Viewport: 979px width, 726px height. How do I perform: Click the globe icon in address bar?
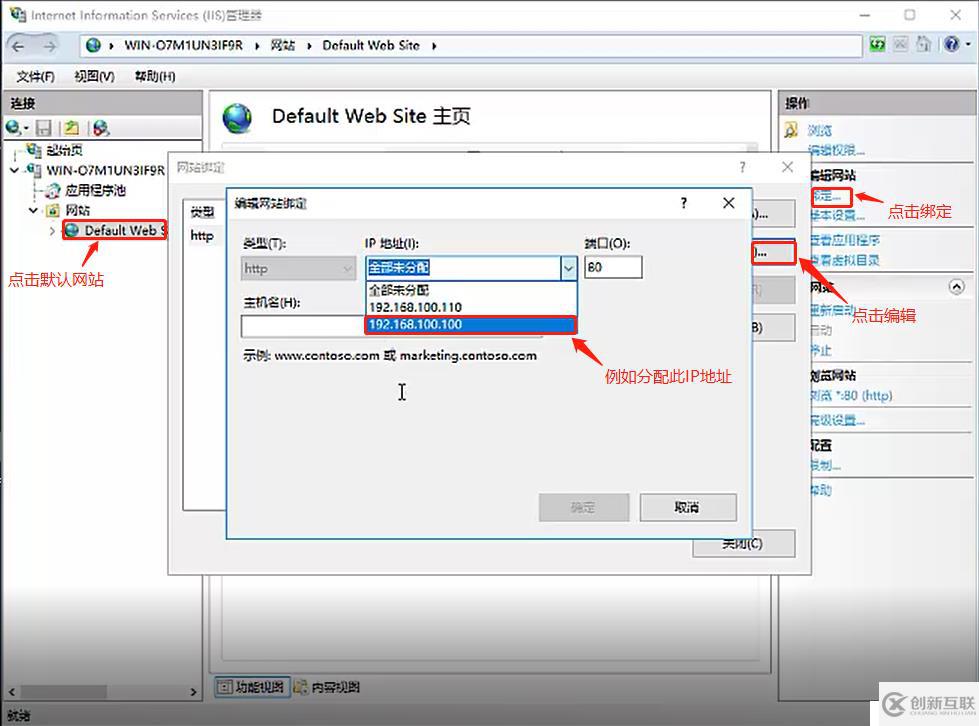pyautogui.click(x=94, y=45)
